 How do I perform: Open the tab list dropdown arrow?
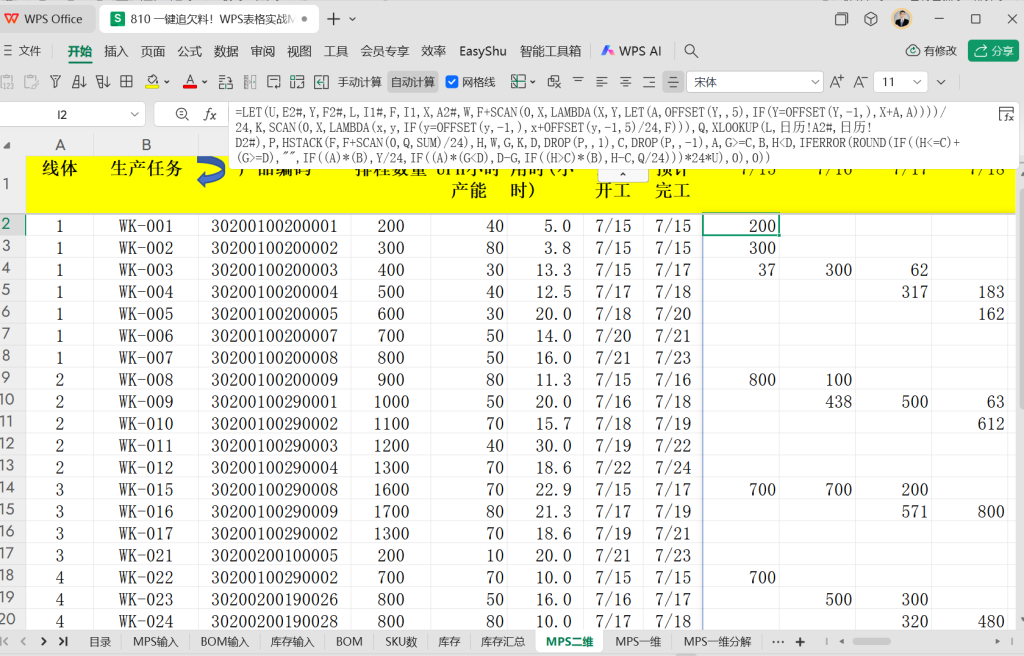(353, 20)
